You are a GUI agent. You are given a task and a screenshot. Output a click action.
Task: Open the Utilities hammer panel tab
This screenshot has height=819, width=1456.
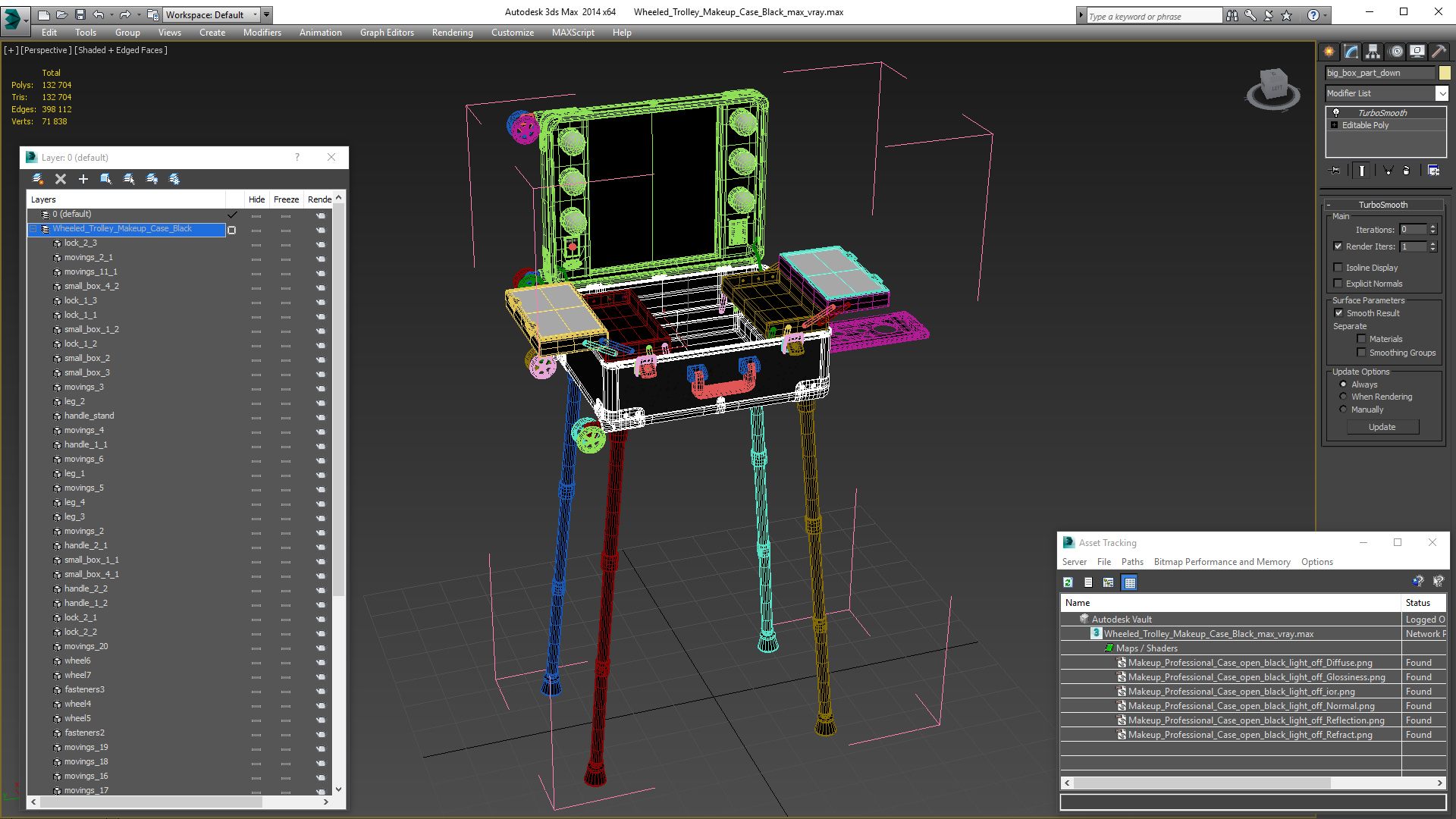(x=1439, y=52)
